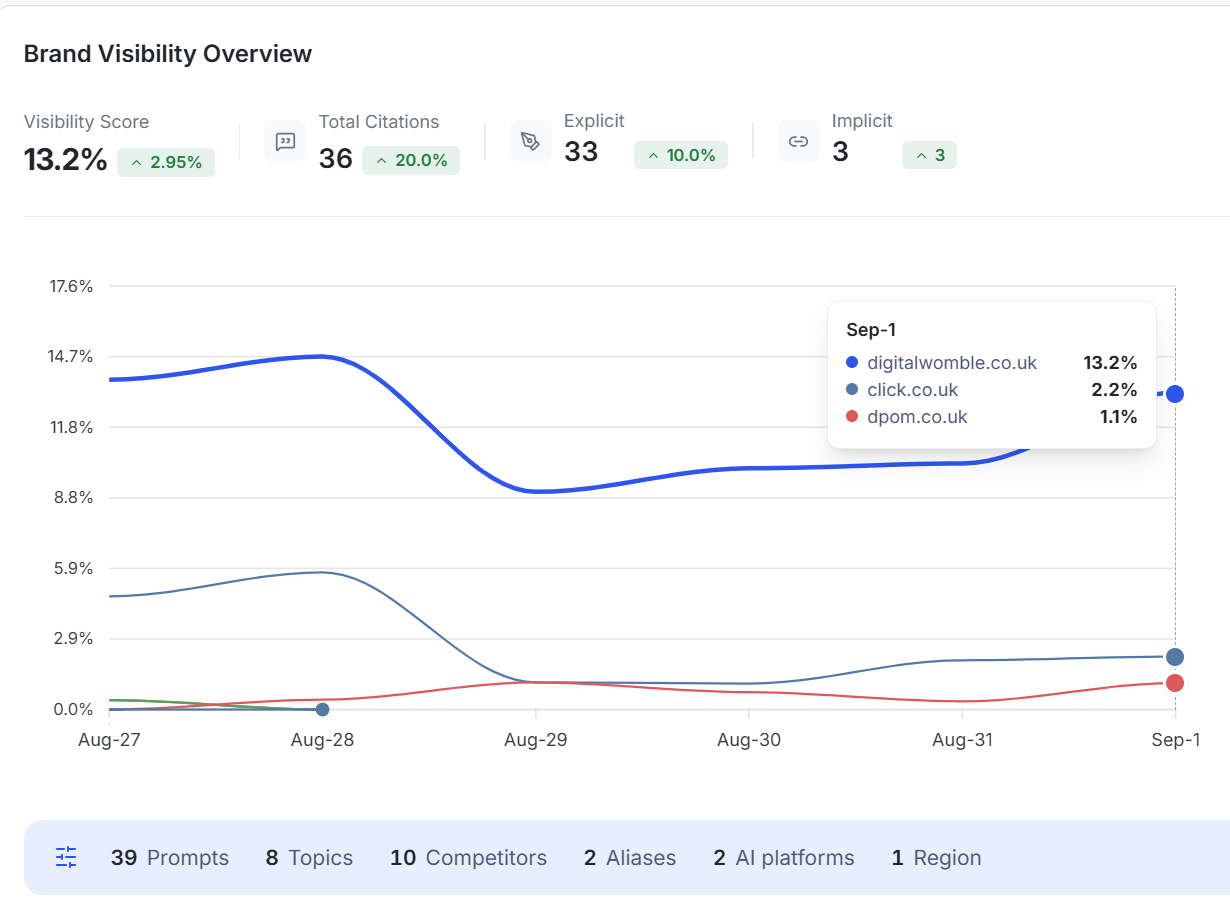1230x906 pixels.
Task: Click the dpom.co.uk tooltip entry
Action: coord(991,417)
